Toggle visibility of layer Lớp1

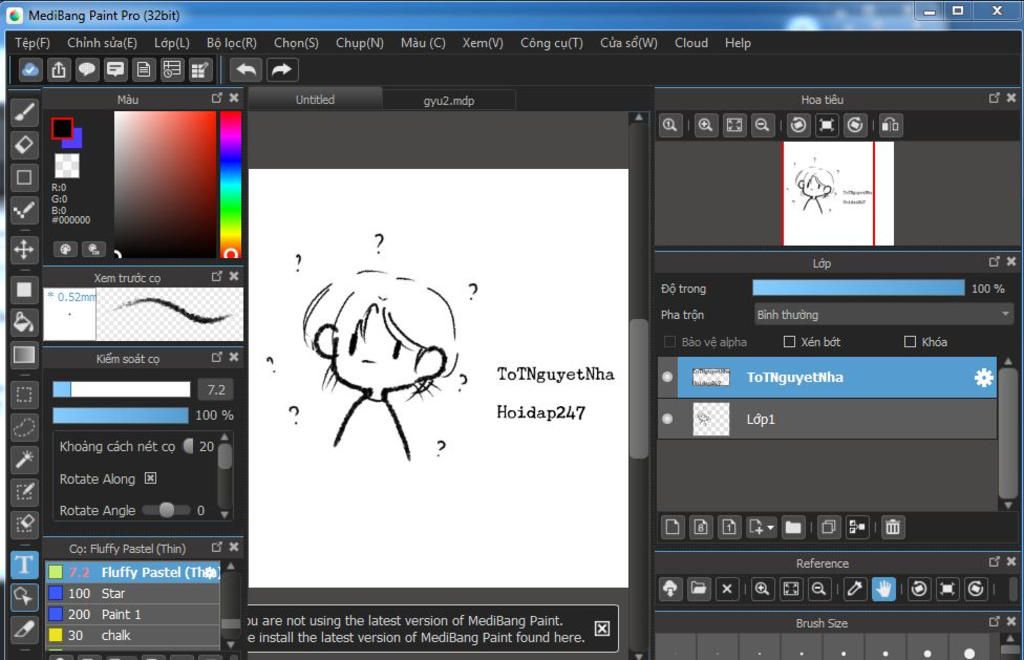pyautogui.click(x=667, y=418)
